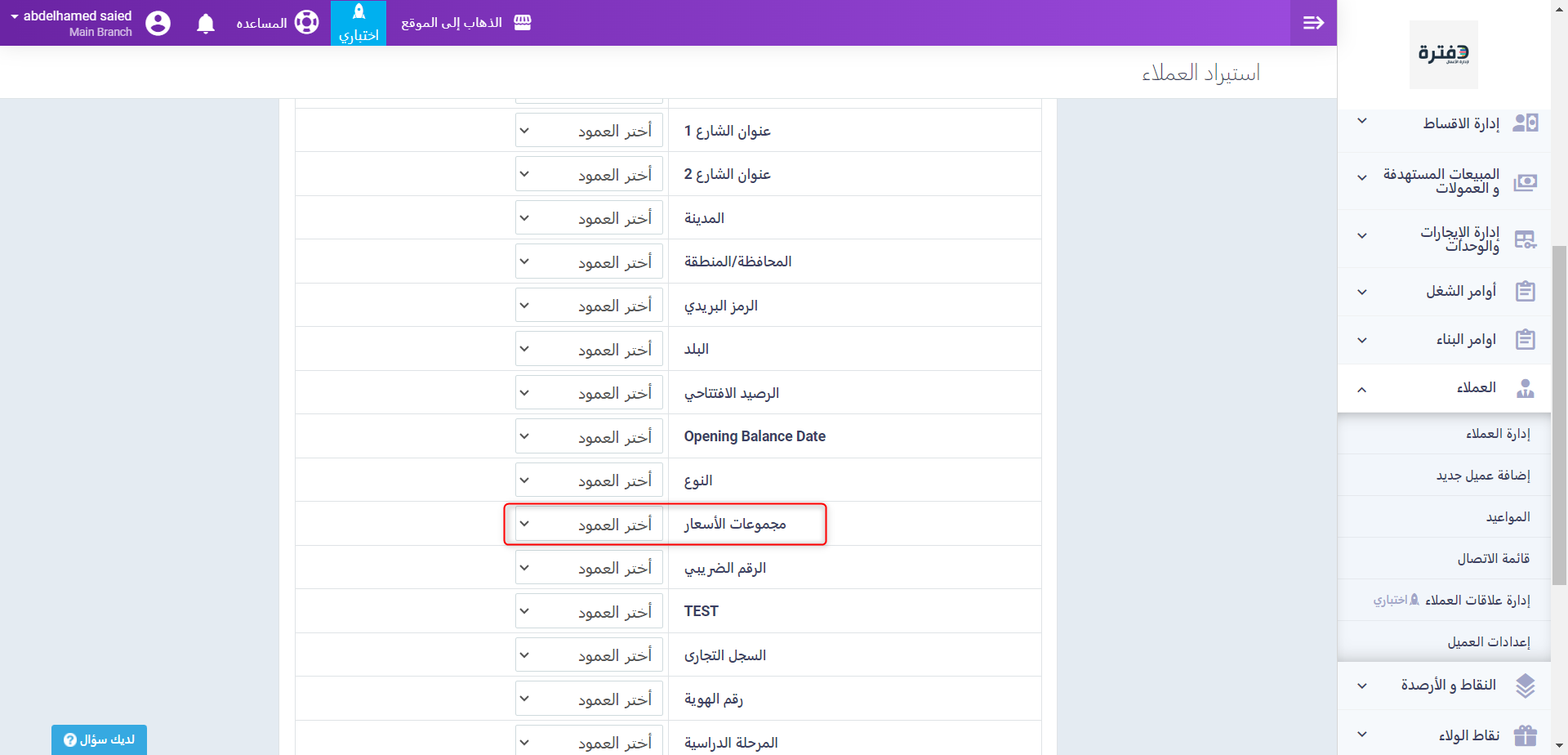Click the مجموعات الأسعار field label
Viewport: 1568px width, 755px height.
coord(735,524)
